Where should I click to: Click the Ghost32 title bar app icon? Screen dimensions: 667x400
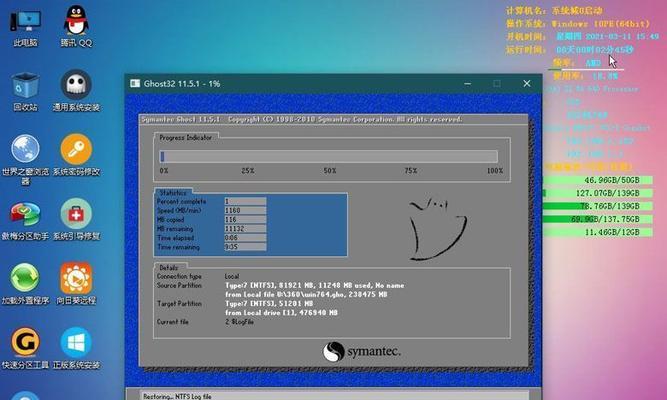point(135,83)
